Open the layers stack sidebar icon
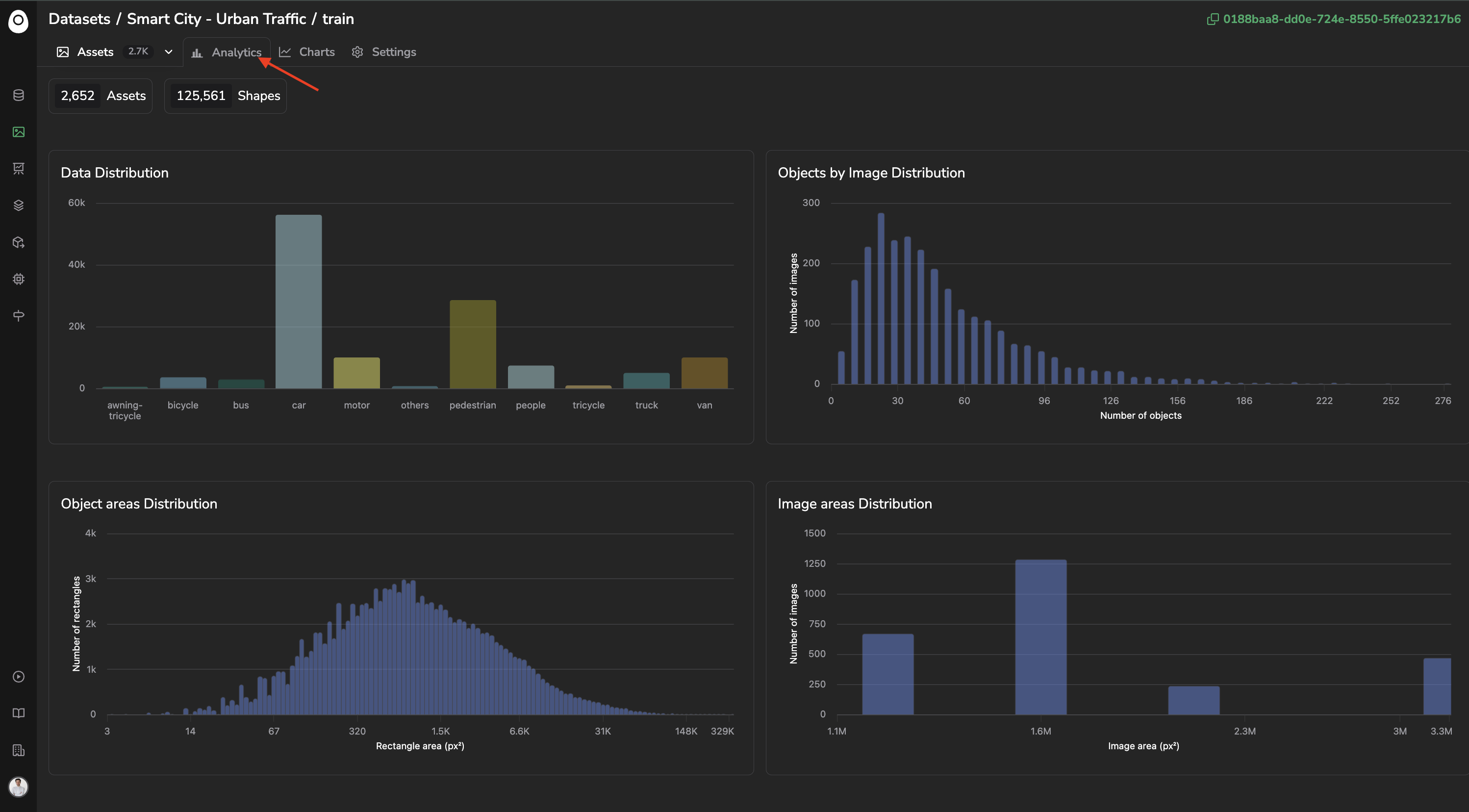 tap(18, 205)
